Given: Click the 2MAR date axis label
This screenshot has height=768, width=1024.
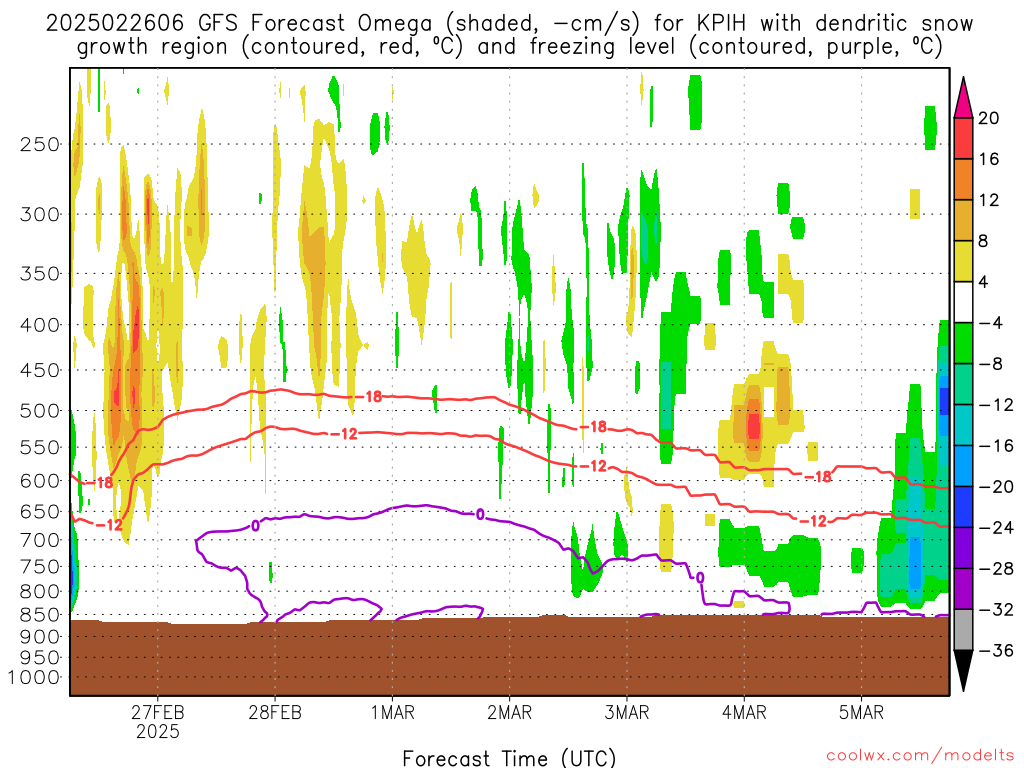Looking at the screenshot, I should point(509,712).
